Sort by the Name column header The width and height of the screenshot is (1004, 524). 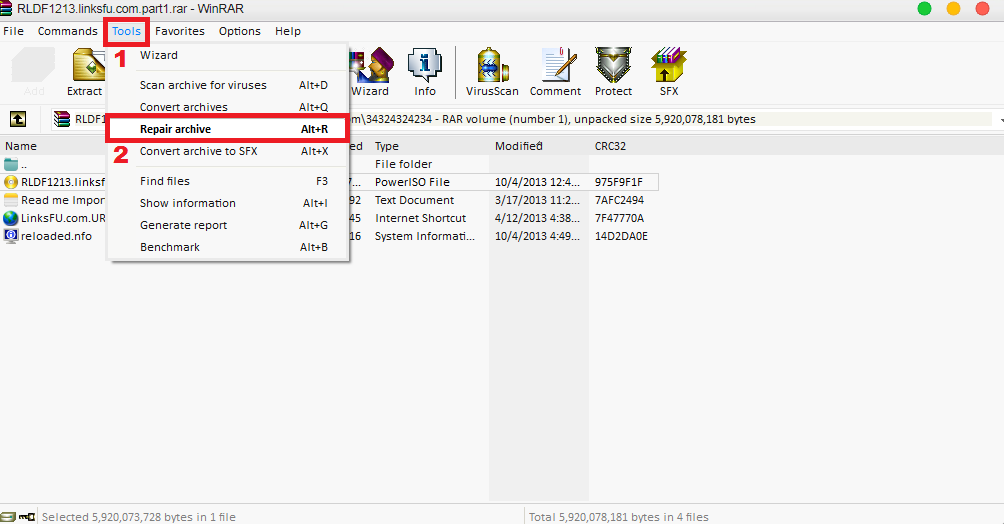pyautogui.click(x=21, y=146)
